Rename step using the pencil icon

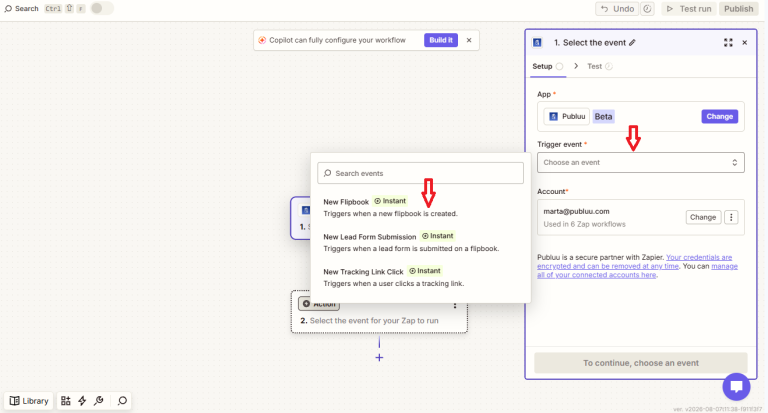(x=632, y=43)
